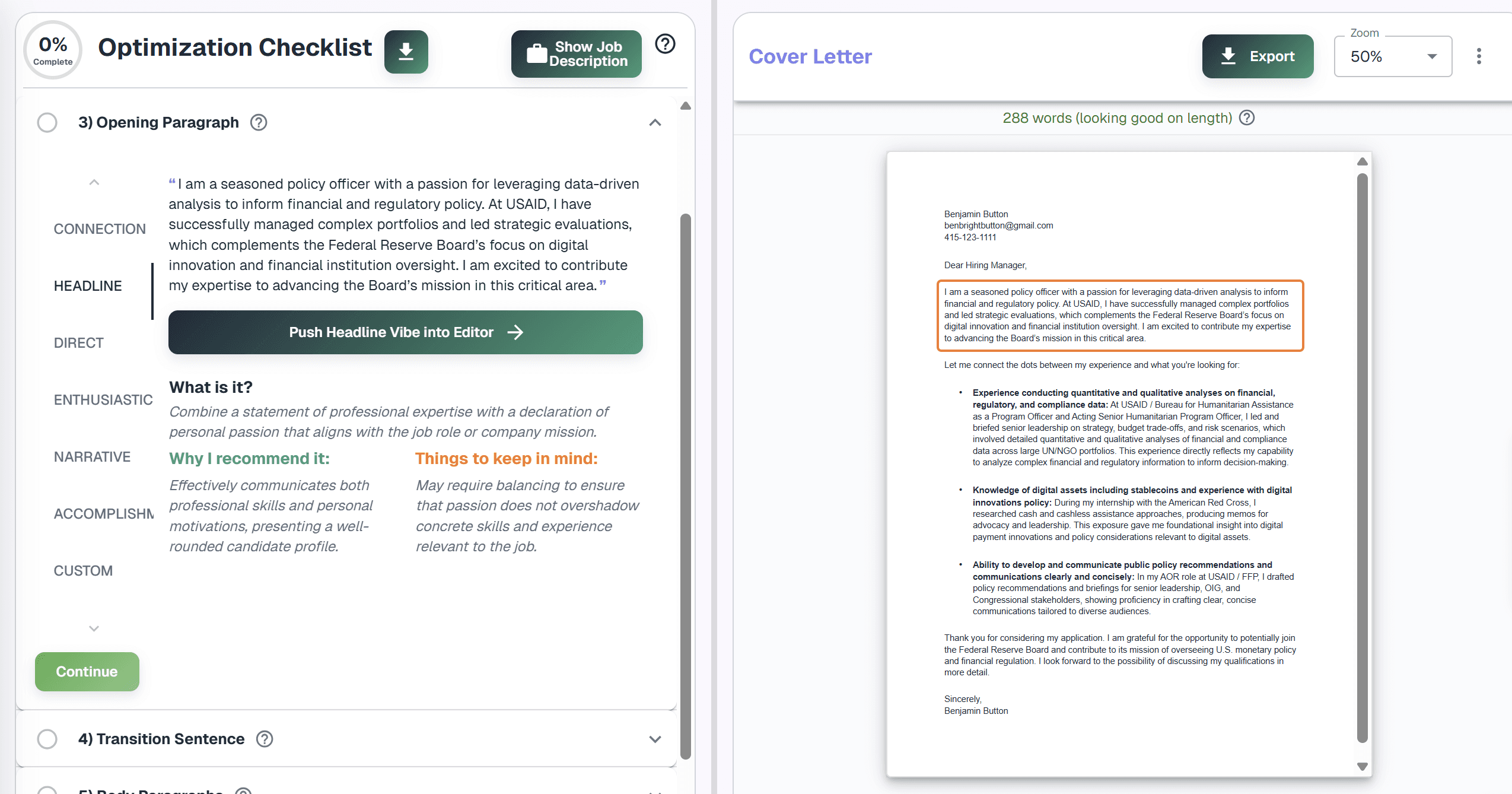Expand the Transition Sentence section
The width and height of the screenshot is (1512, 794).
[655, 739]
